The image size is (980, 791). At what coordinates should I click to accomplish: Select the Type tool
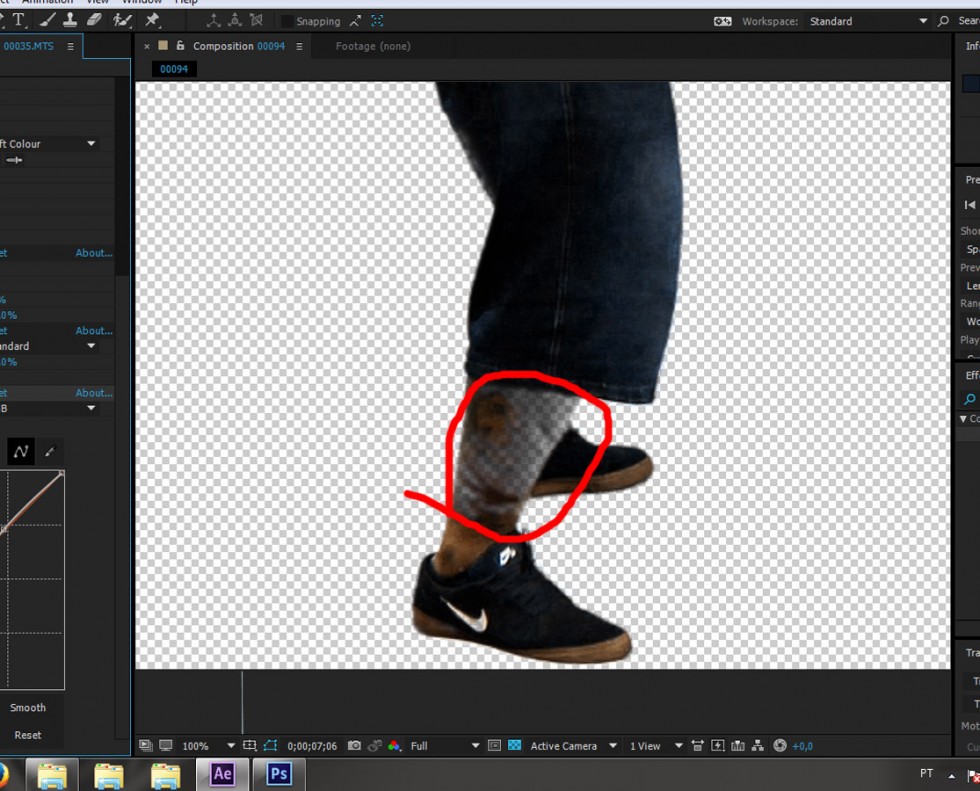point(19,20)
